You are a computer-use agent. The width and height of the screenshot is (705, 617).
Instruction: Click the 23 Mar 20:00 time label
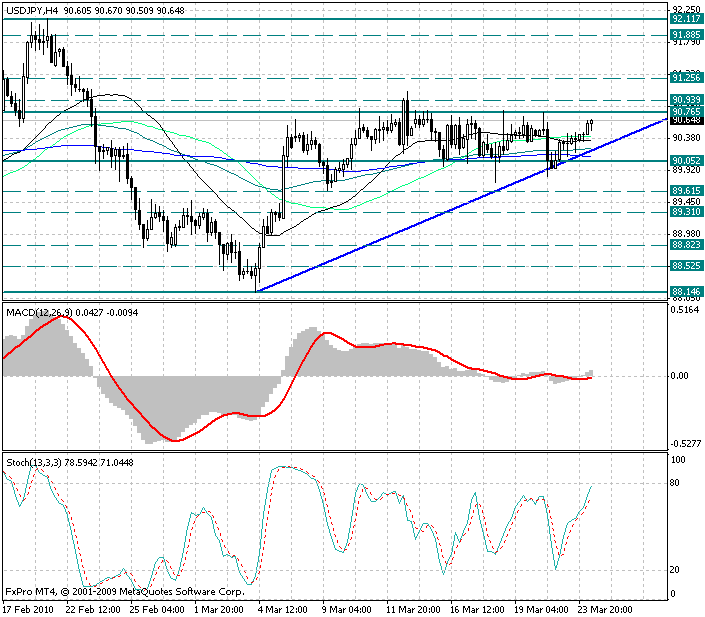605,610
